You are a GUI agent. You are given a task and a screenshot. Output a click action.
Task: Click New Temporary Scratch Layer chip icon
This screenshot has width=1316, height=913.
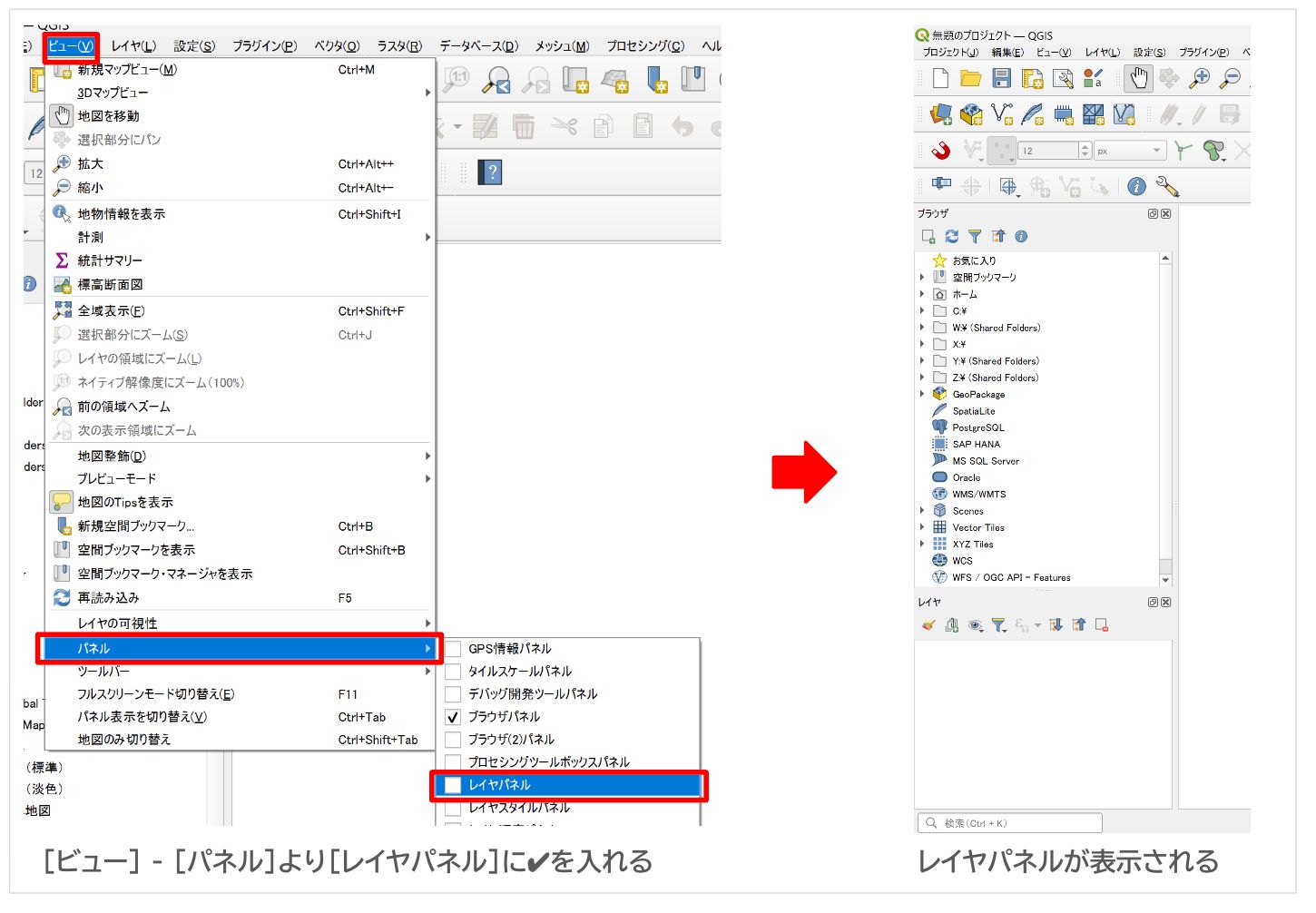point(1064,114)
